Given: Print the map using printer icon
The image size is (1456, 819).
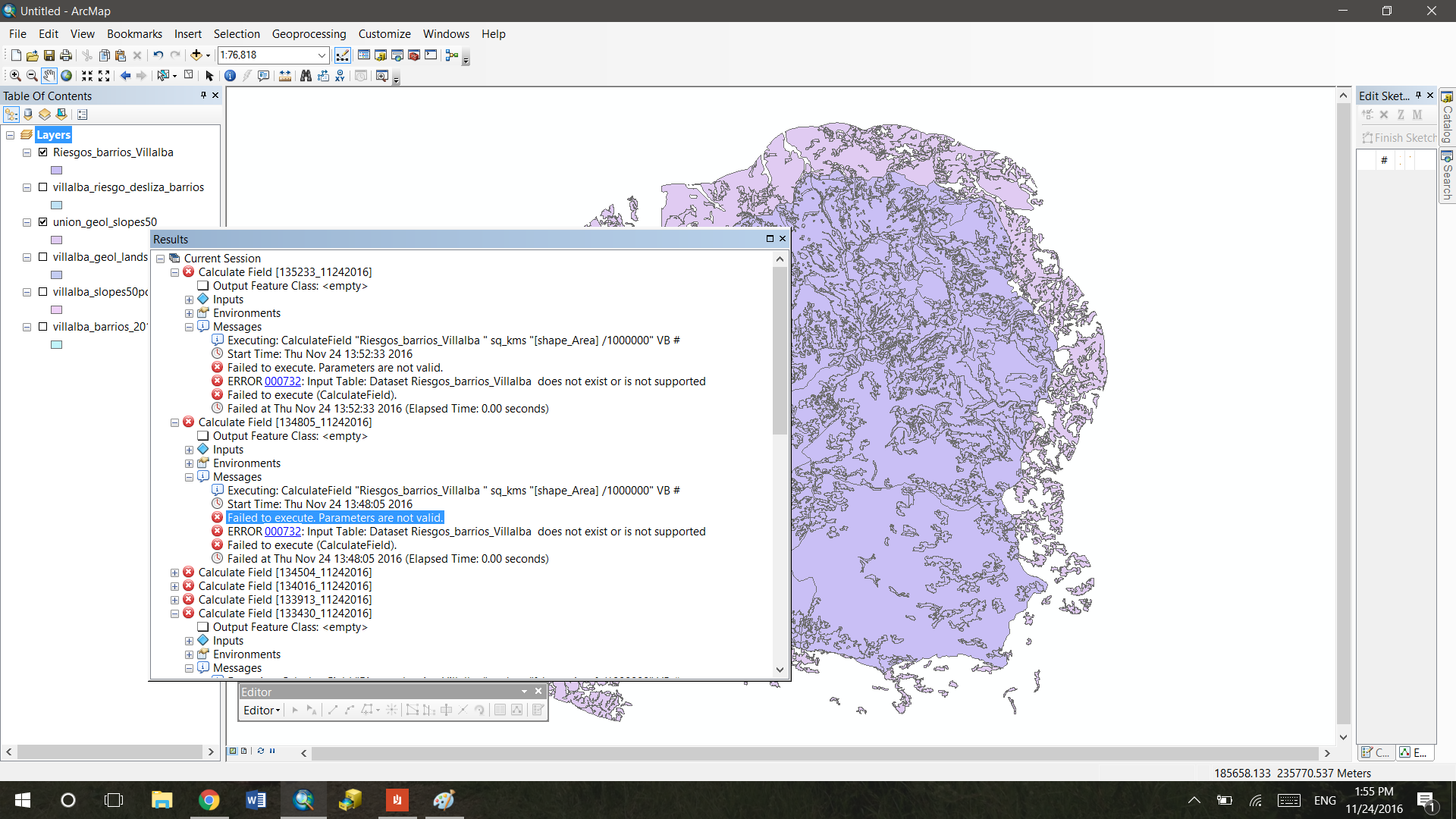Looking at the screenshot, I should tap(66, 55).
